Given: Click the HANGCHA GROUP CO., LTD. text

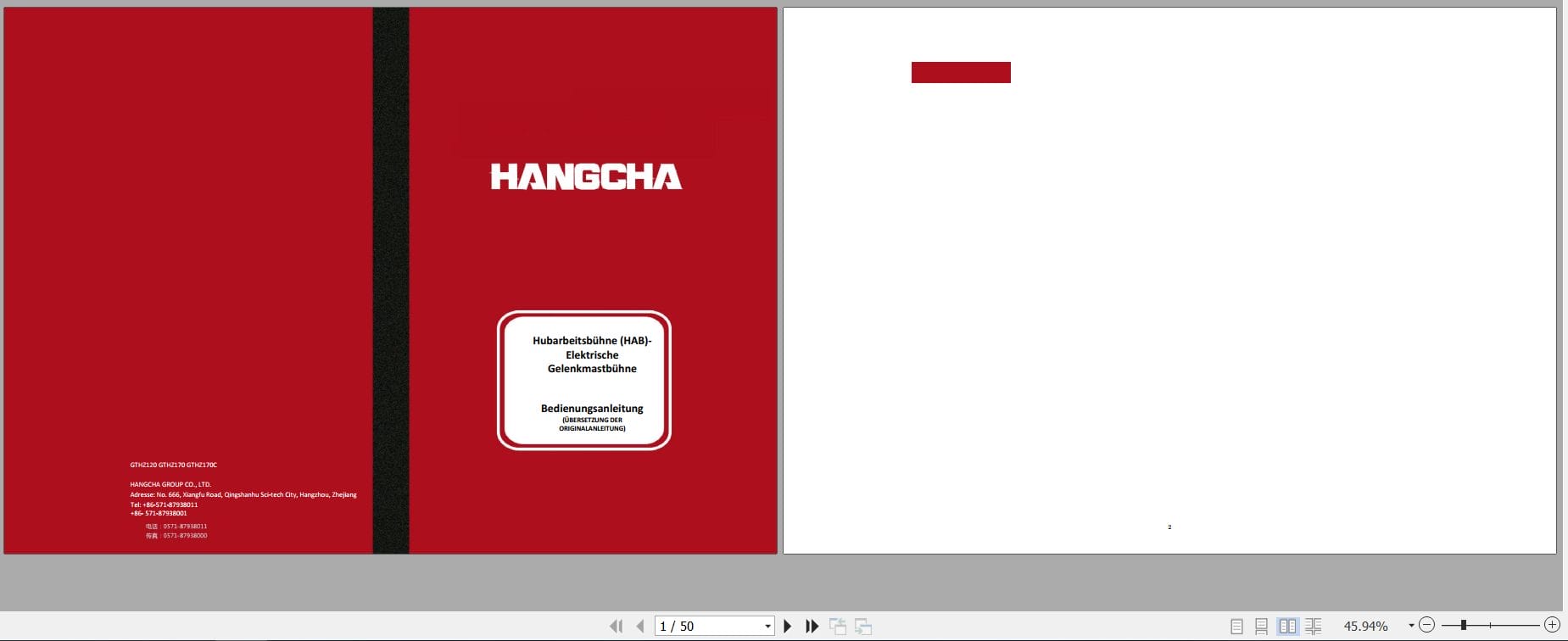Looking at the screenshot, I should [170, 485].
